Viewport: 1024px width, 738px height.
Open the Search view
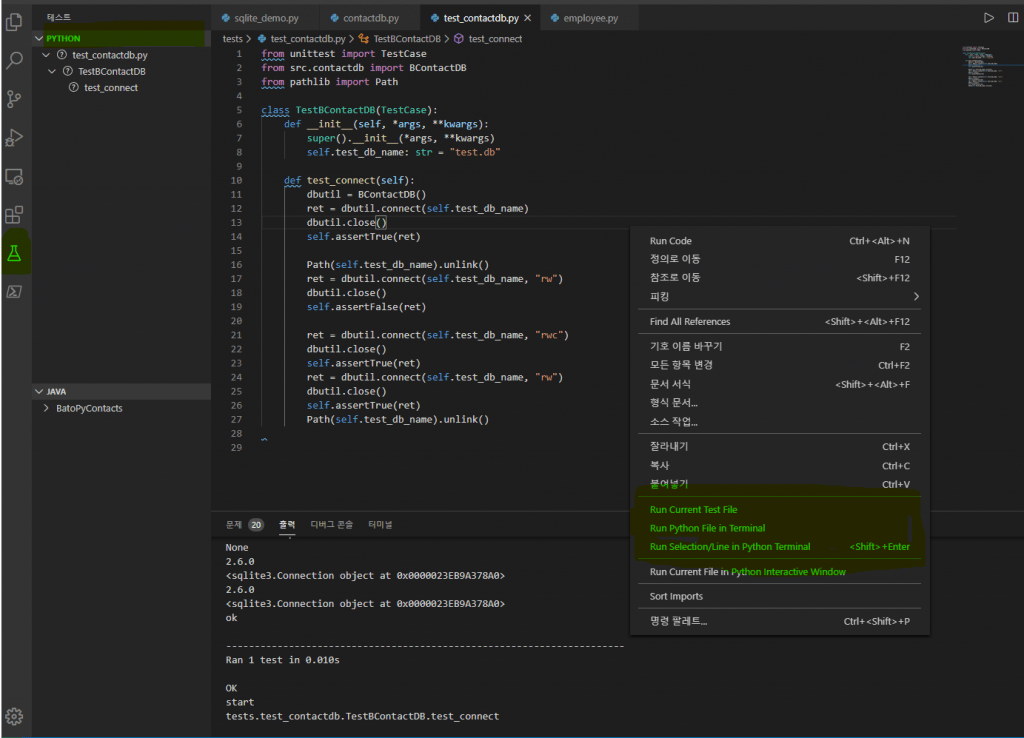tap(15, 60)
